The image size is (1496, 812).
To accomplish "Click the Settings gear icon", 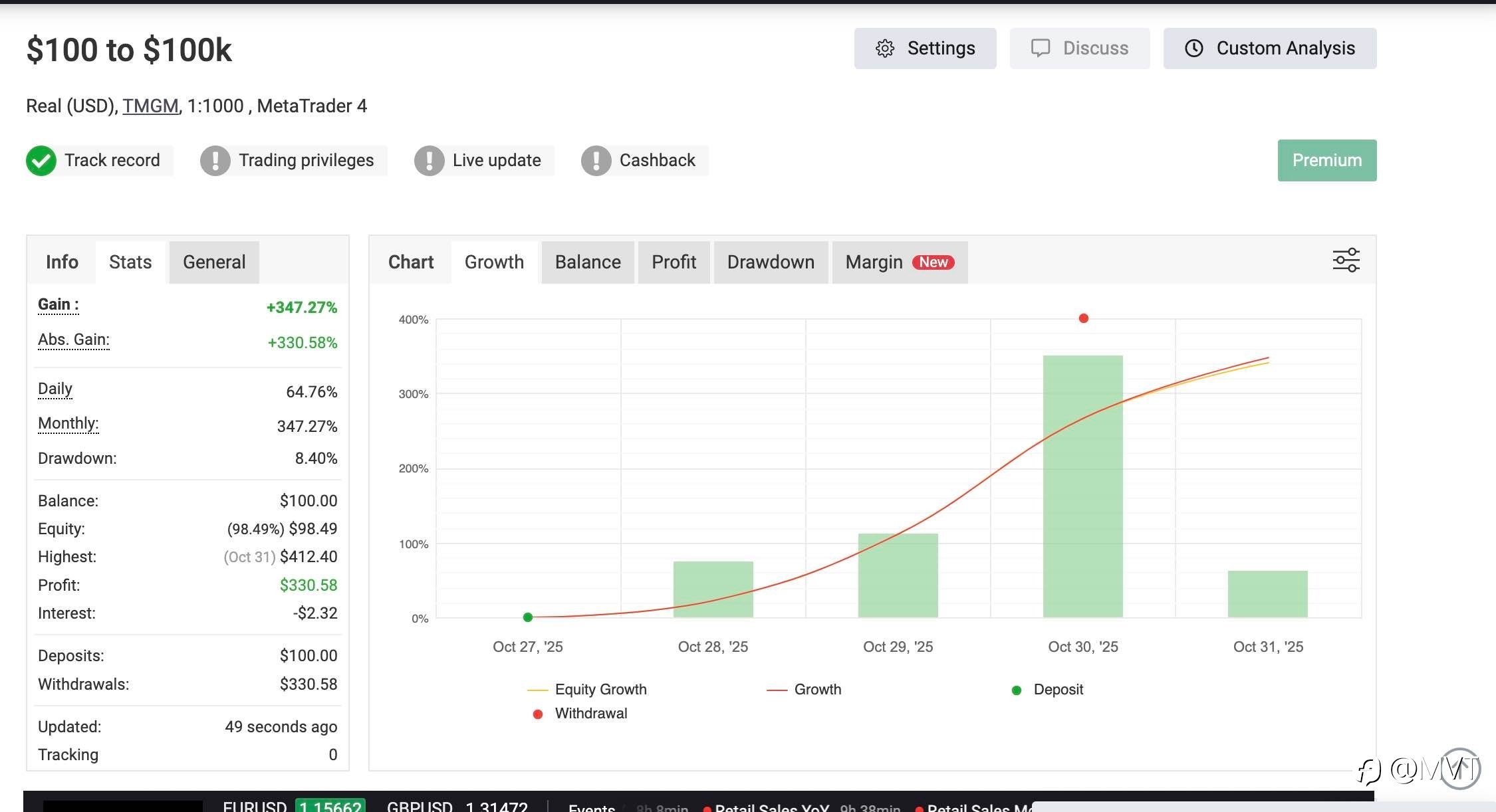I will click(885, 49).
